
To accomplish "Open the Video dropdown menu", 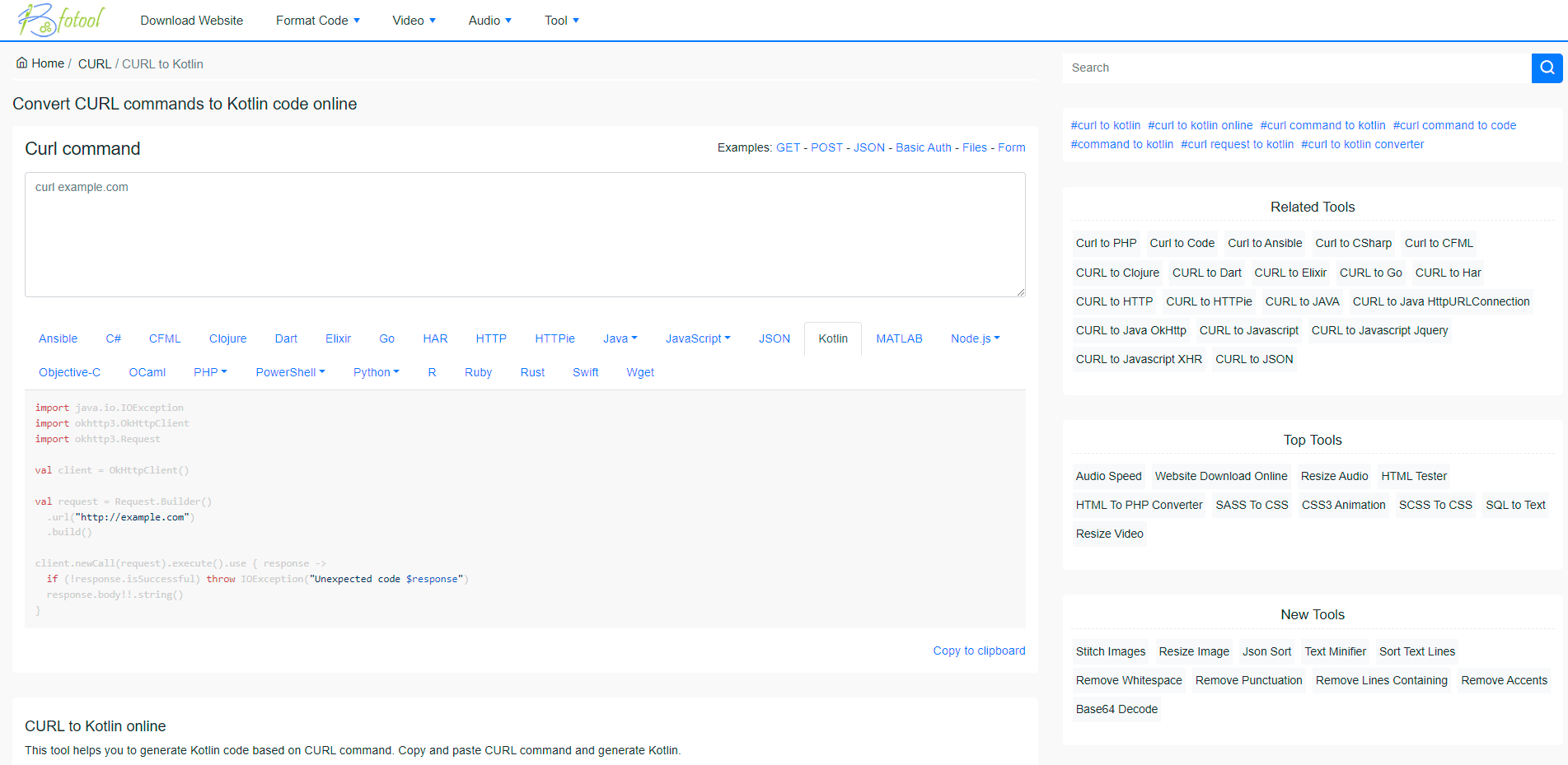I will pyautogui.click(x=414, y=20).
